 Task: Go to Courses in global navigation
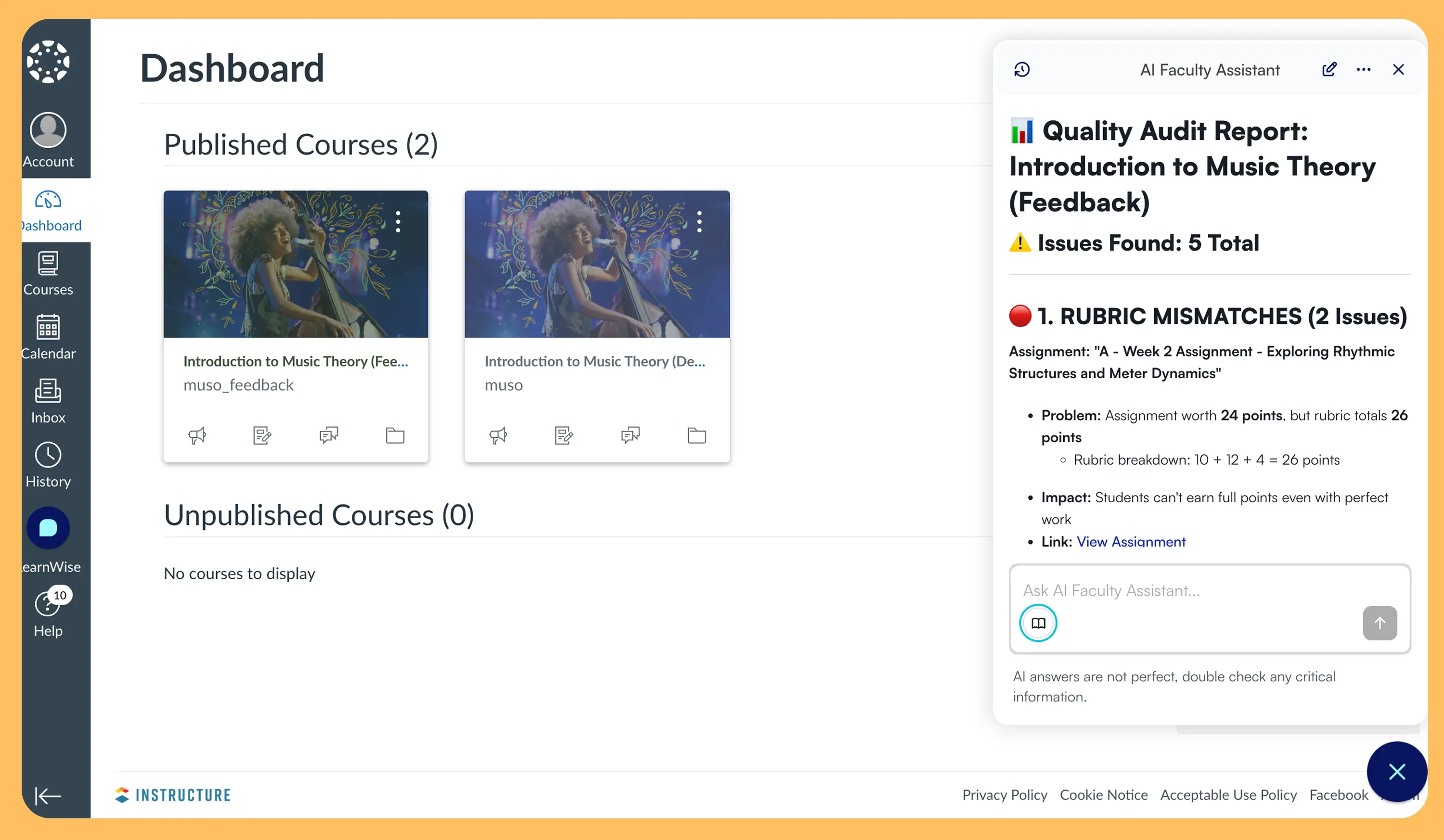[x=48, y=274]
